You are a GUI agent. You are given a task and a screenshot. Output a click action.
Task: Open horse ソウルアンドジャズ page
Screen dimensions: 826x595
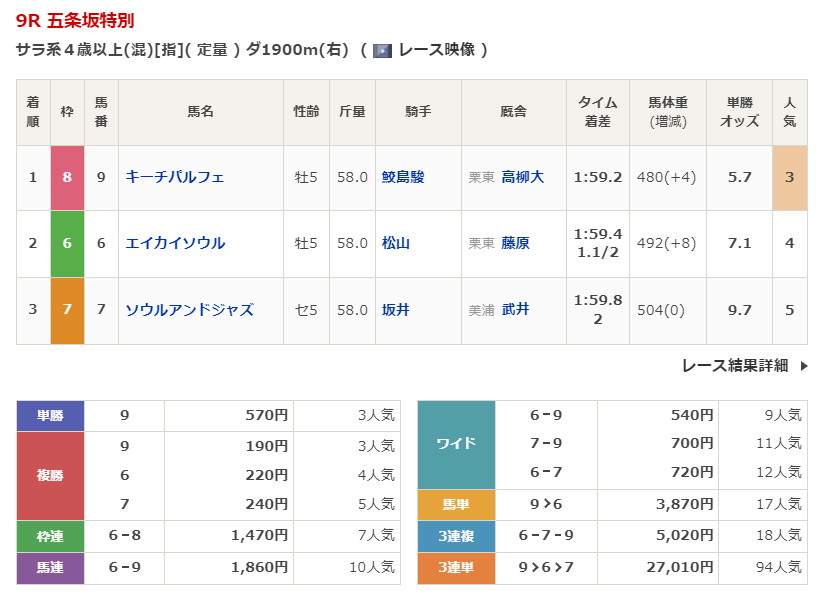(189, 310)
